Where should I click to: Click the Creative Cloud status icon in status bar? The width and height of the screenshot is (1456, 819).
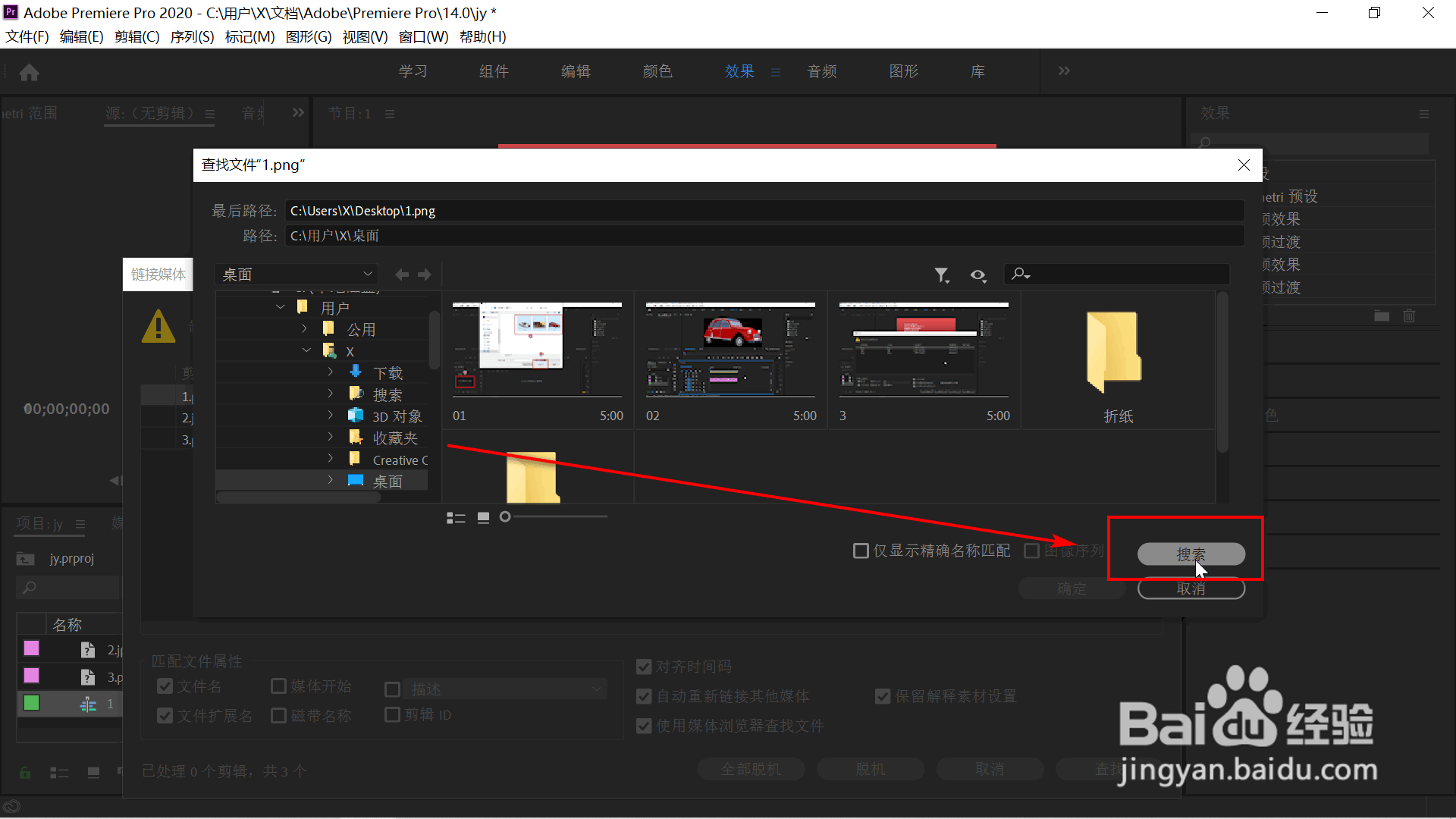(11, 807)
